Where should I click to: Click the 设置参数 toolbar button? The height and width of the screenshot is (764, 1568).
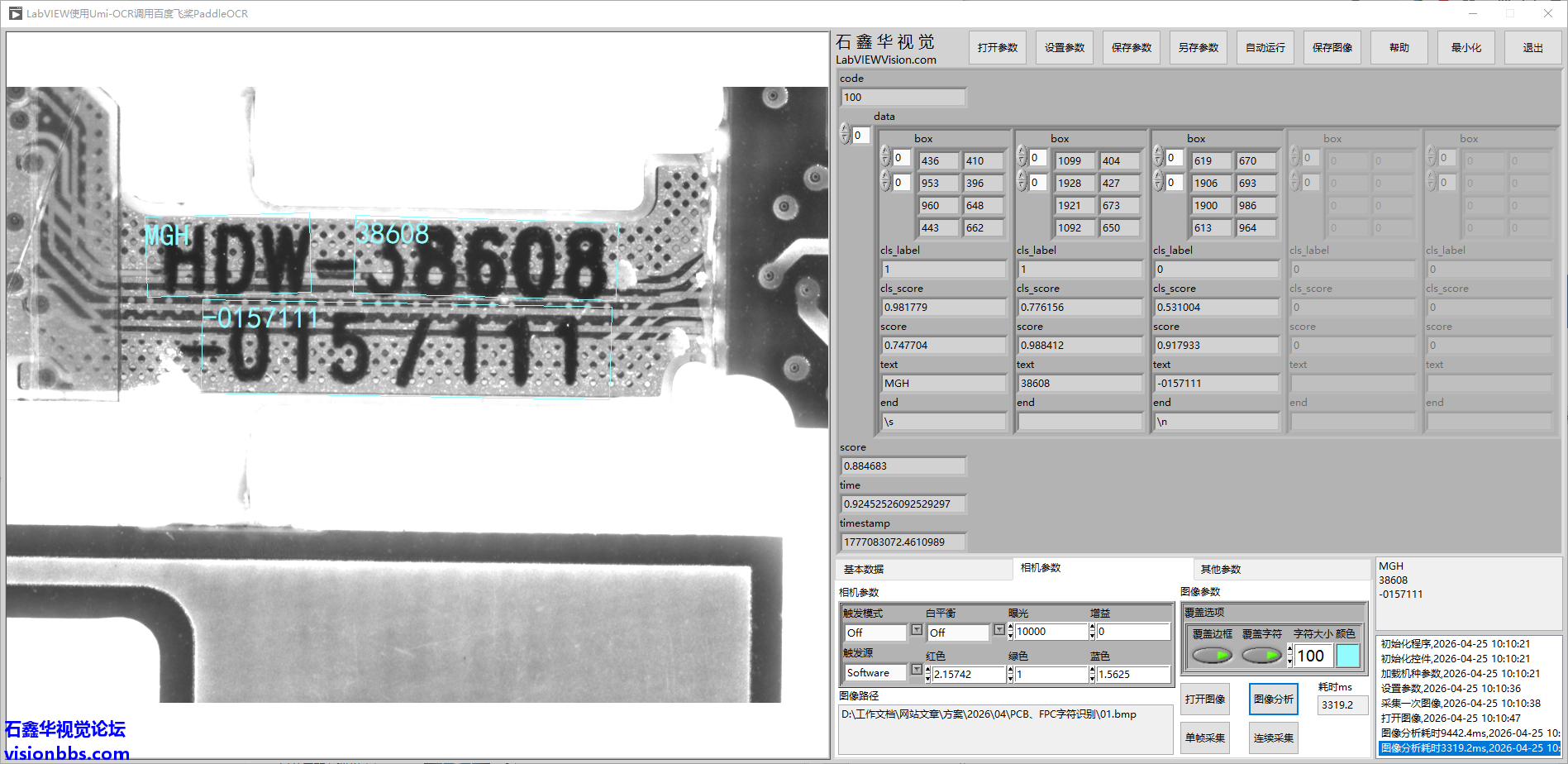tap(1064, 48)
